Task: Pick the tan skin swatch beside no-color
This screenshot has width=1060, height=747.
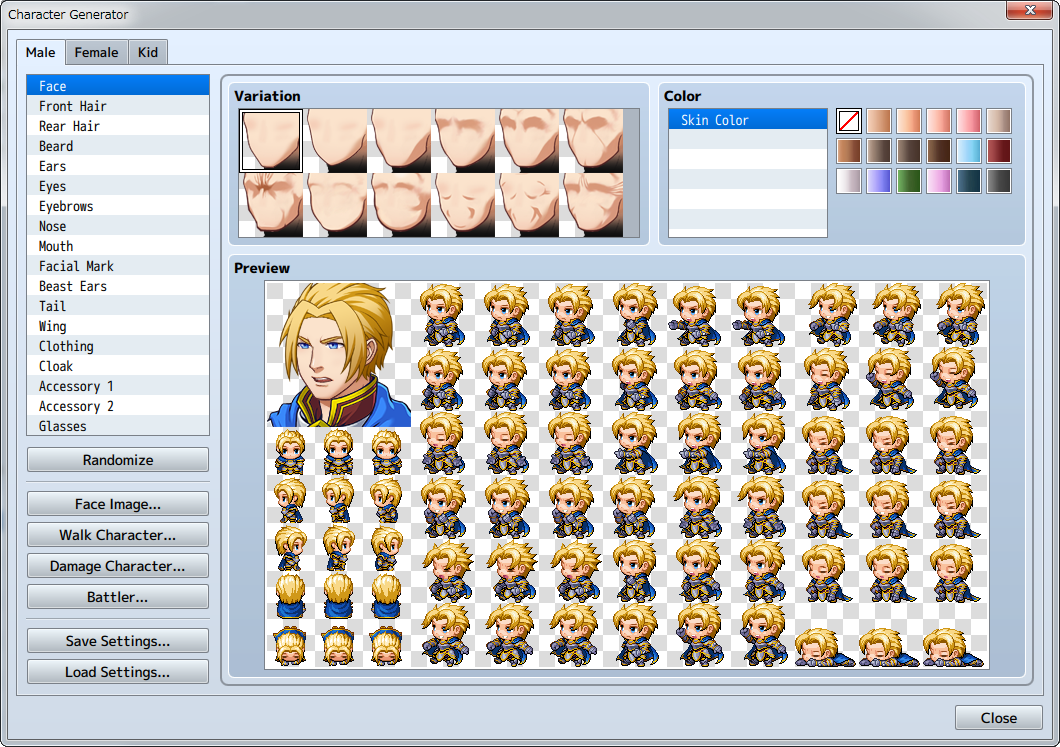Action: pos(879,121)
